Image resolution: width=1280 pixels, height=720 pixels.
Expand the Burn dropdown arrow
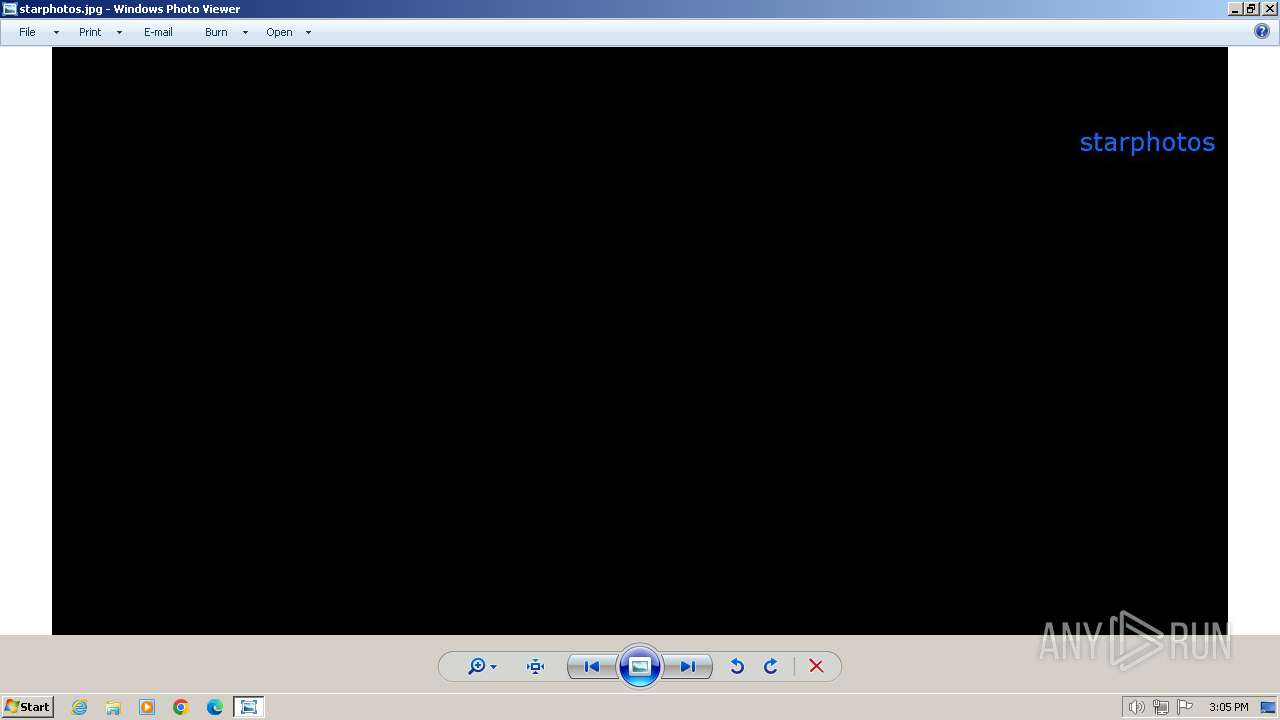(245, 32)
